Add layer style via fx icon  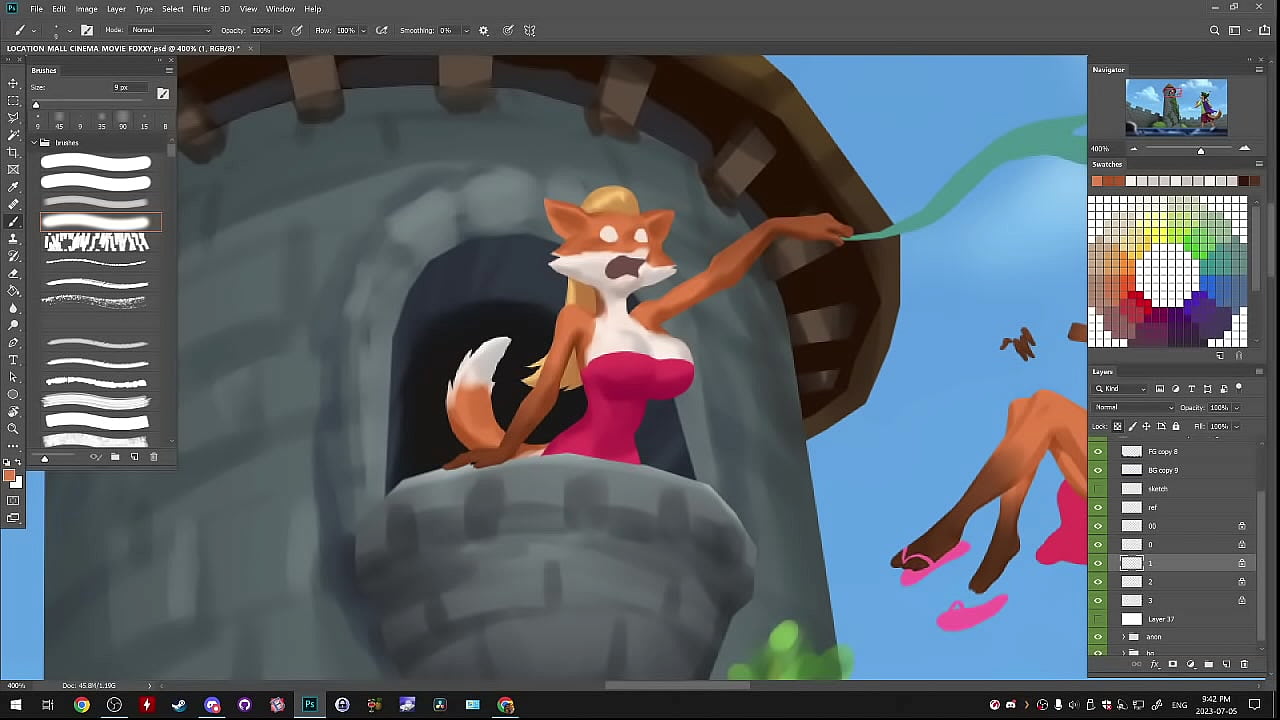tap(1154, 664)
